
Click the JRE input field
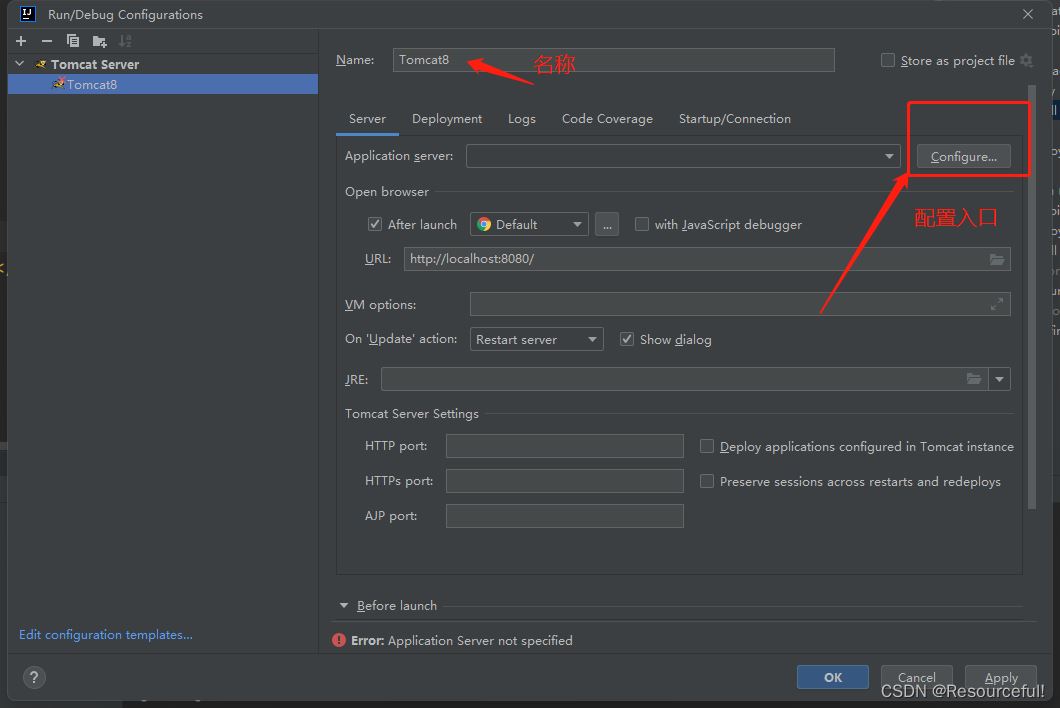coord(684,379)
